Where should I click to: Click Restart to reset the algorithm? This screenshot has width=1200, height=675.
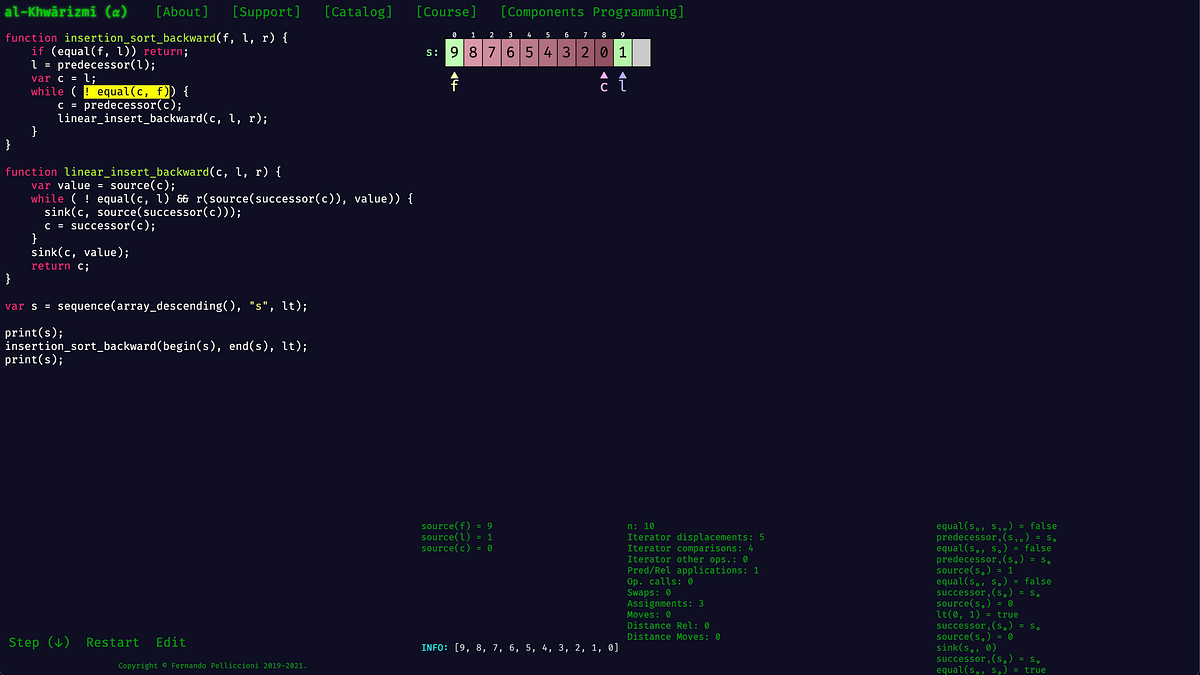click(112, 642)
